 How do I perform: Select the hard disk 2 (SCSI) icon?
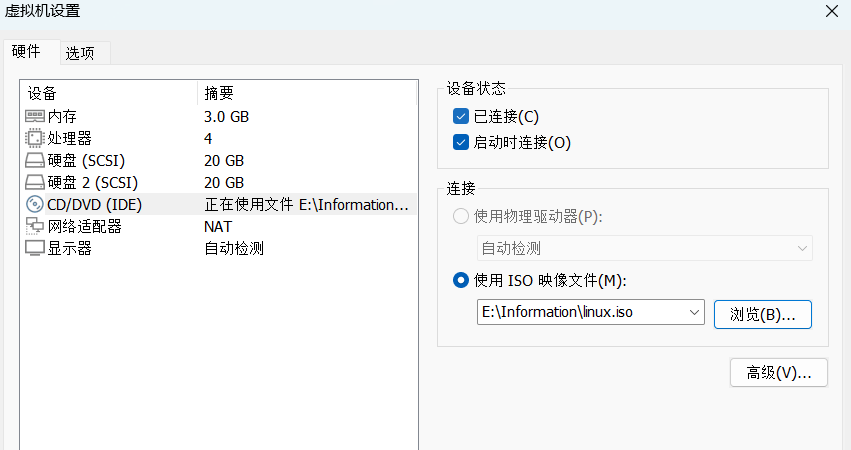[x=35, y=182]
